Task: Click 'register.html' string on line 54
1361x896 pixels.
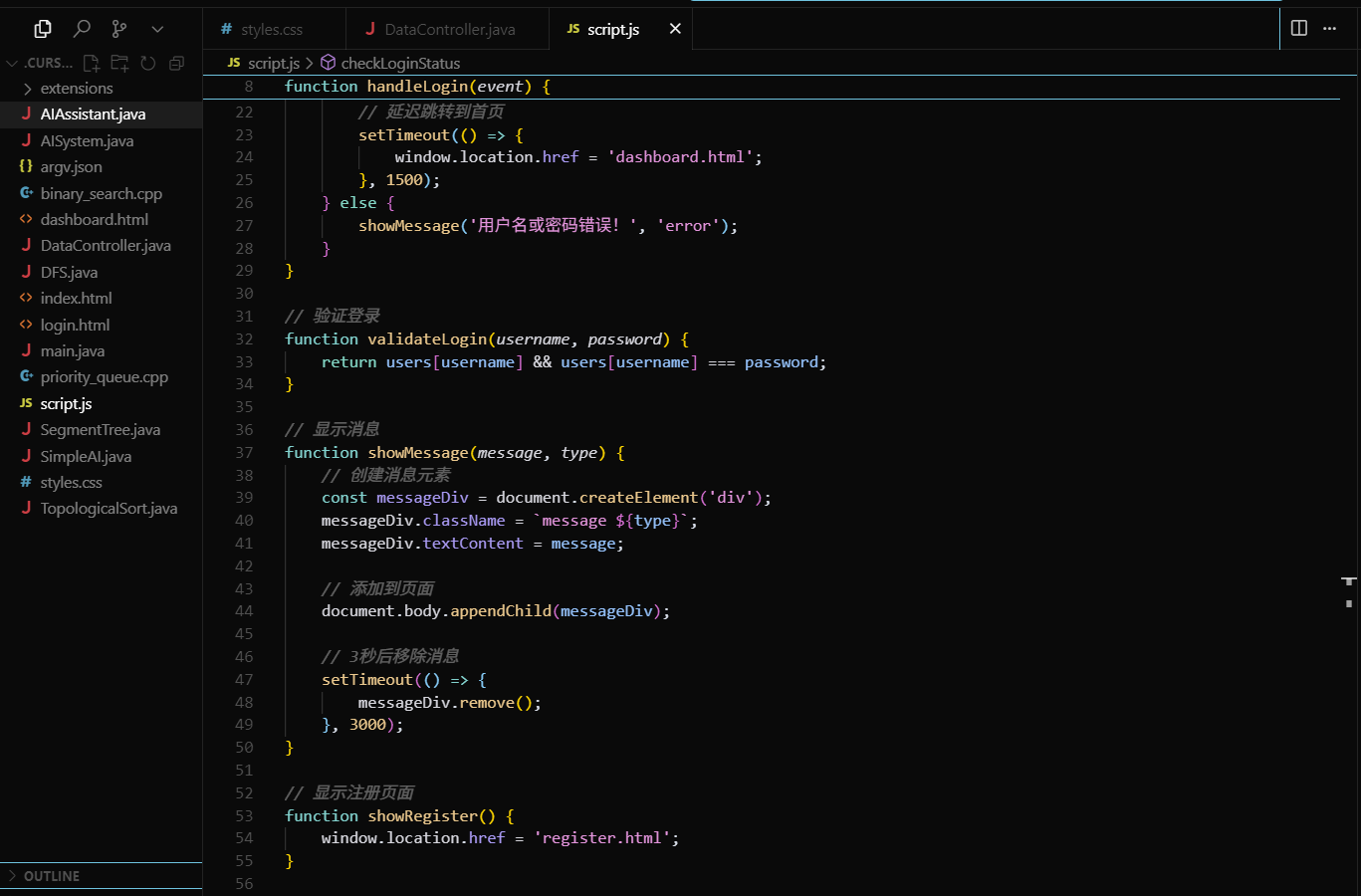Action: [601, 838]
